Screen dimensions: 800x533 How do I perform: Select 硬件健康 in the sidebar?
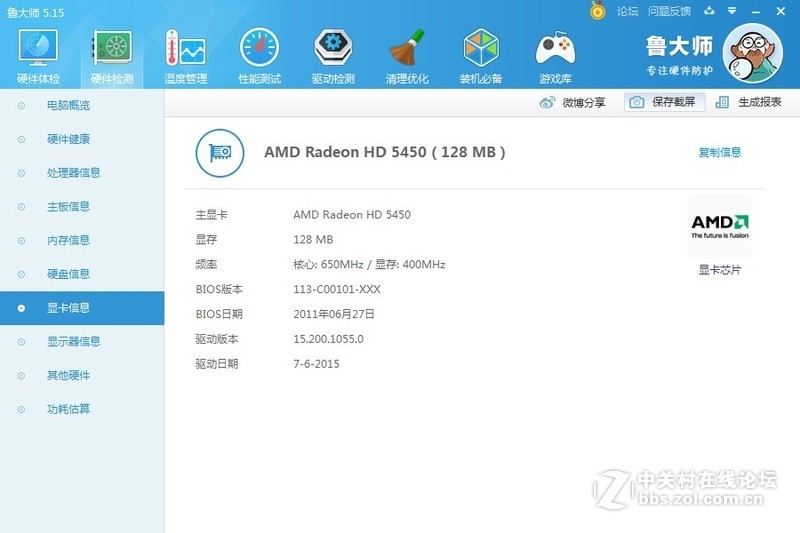point(82,139)
